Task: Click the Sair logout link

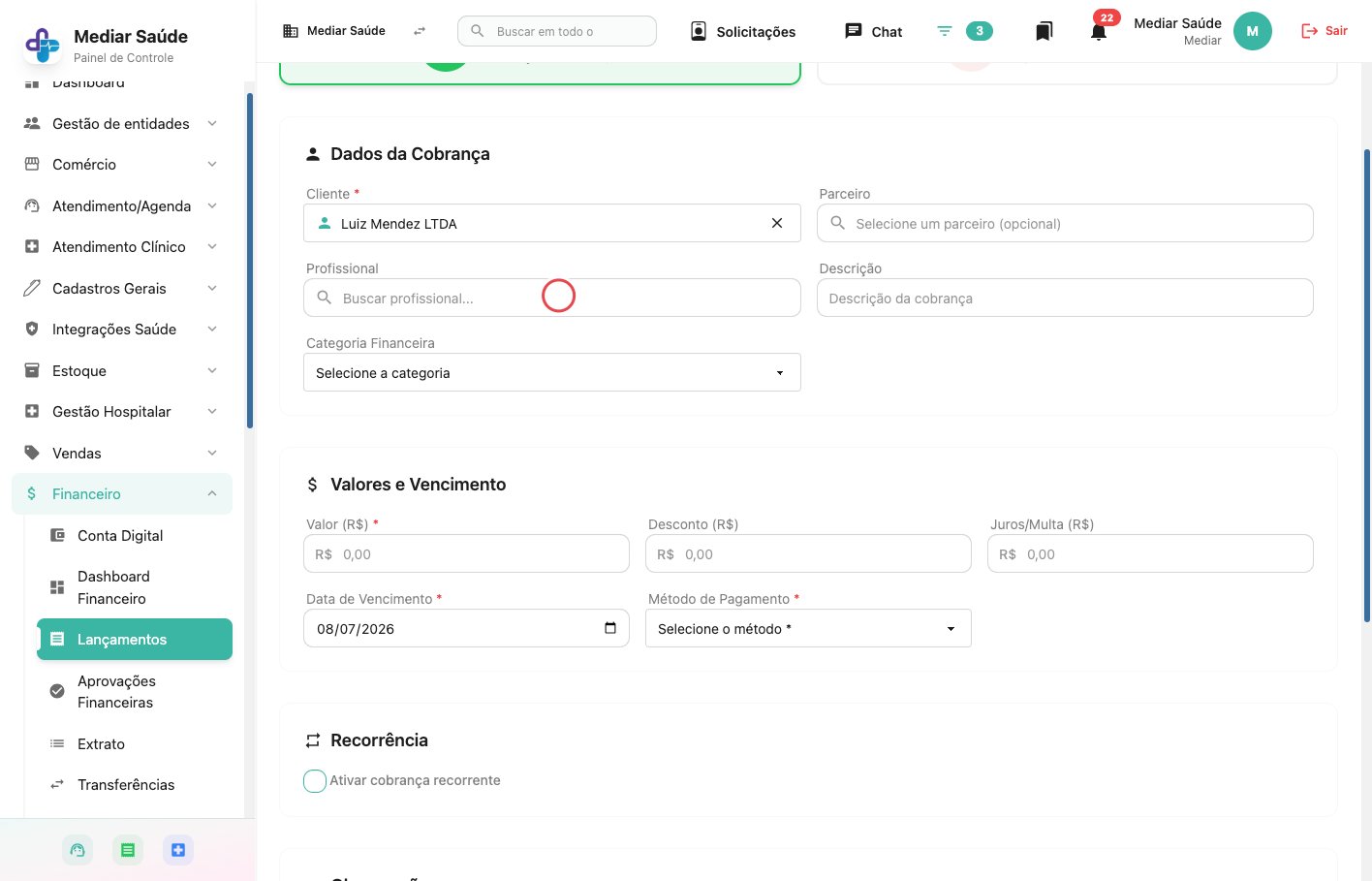Action: (1325, 31)
